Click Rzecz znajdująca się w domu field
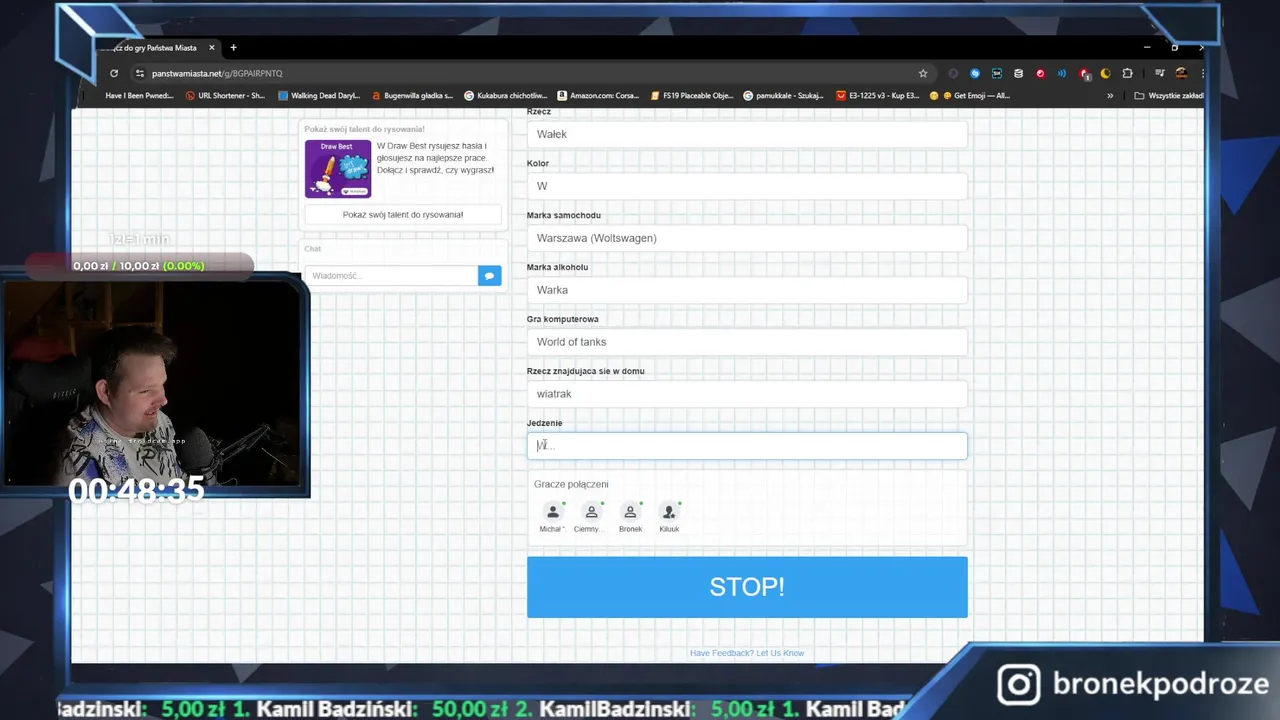This screenshot has height=720, width=1280. (747, 394)
